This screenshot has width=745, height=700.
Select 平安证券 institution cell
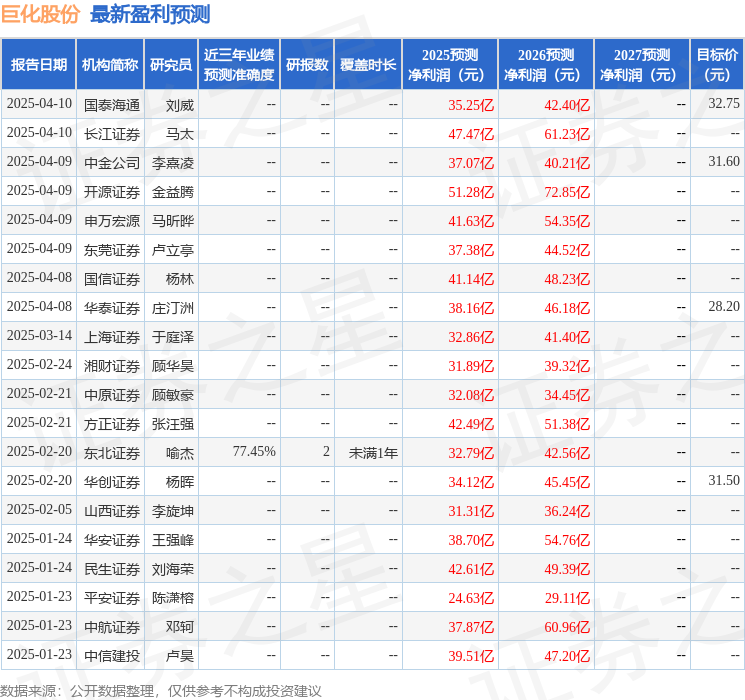point(112,598)
